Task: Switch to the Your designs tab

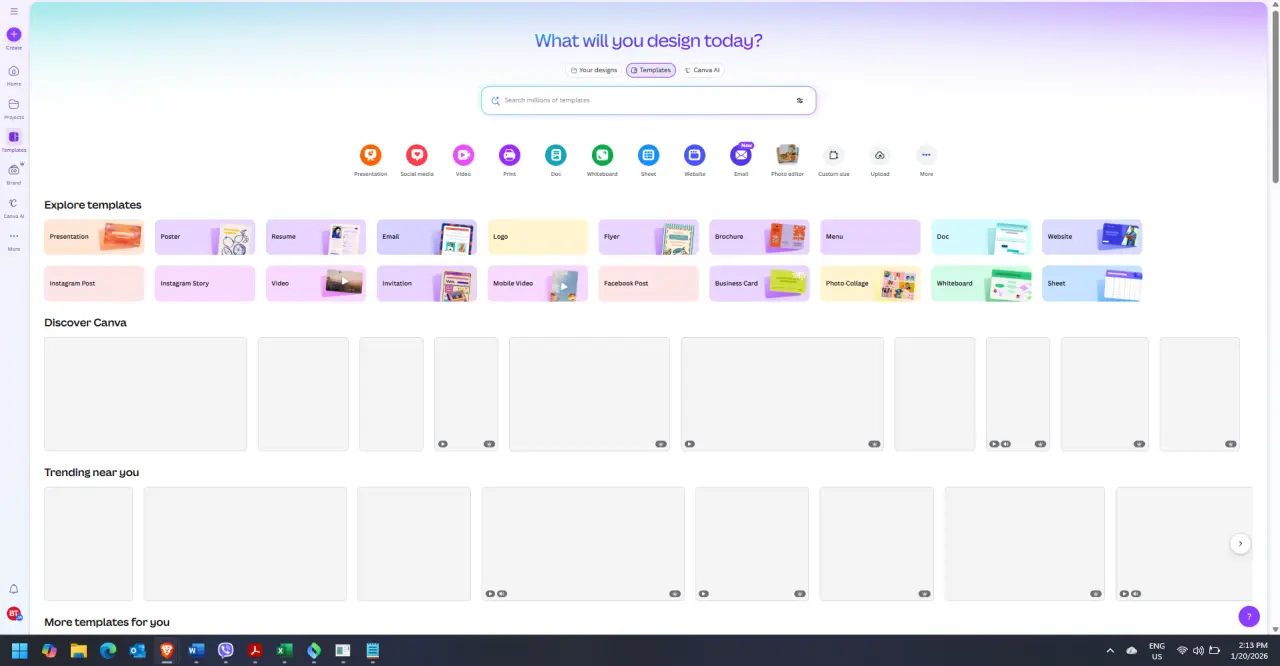Action: (594, 70)
